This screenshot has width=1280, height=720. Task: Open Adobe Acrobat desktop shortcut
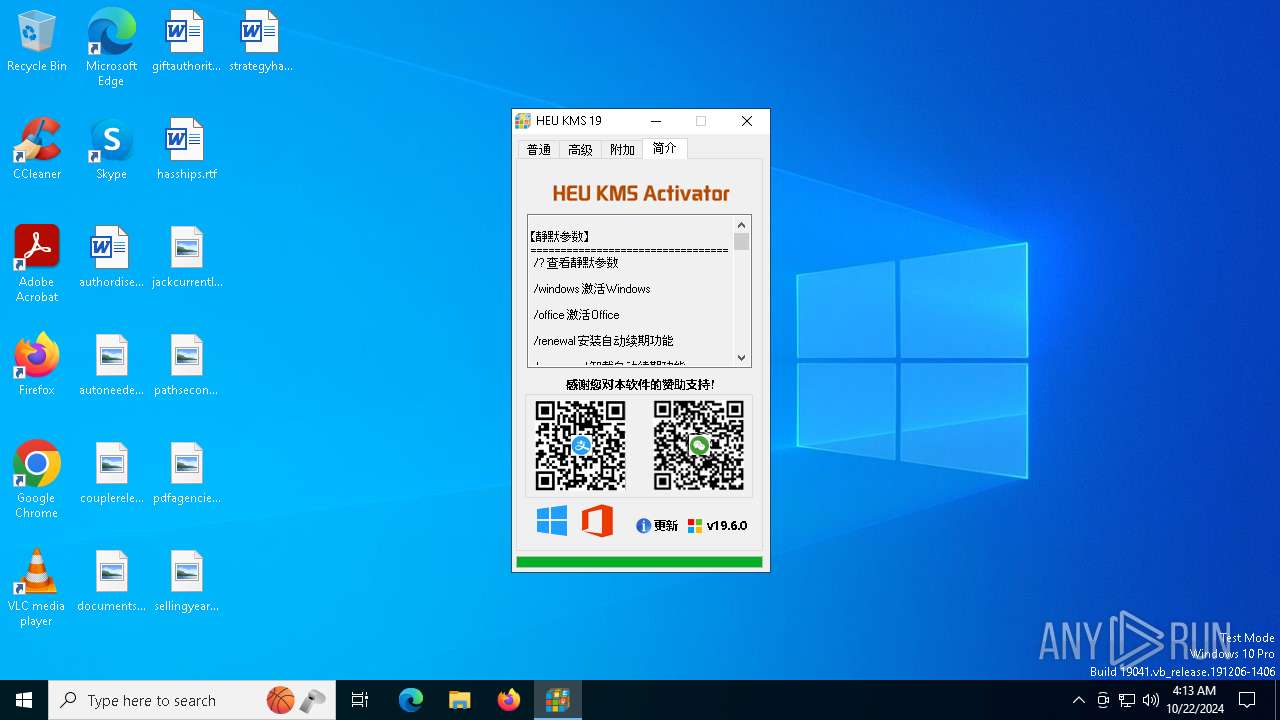(37, 264)
